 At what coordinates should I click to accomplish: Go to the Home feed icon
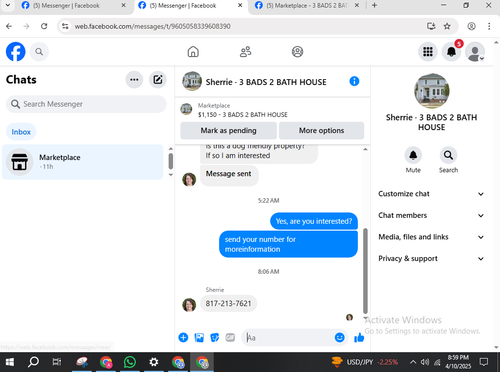(193, 52)
